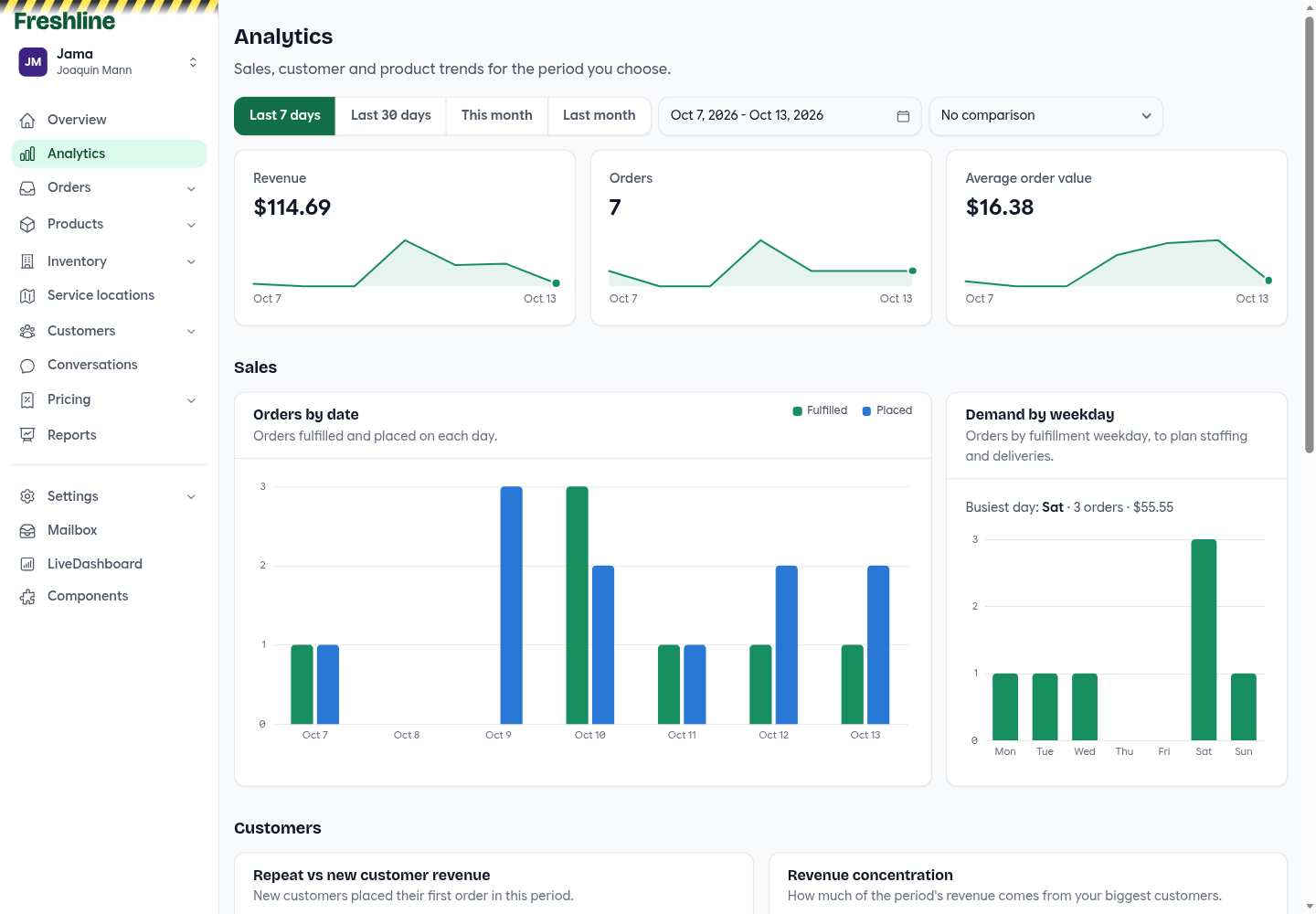
Task: Click the Inventory building icon
Action: point(27,261)
